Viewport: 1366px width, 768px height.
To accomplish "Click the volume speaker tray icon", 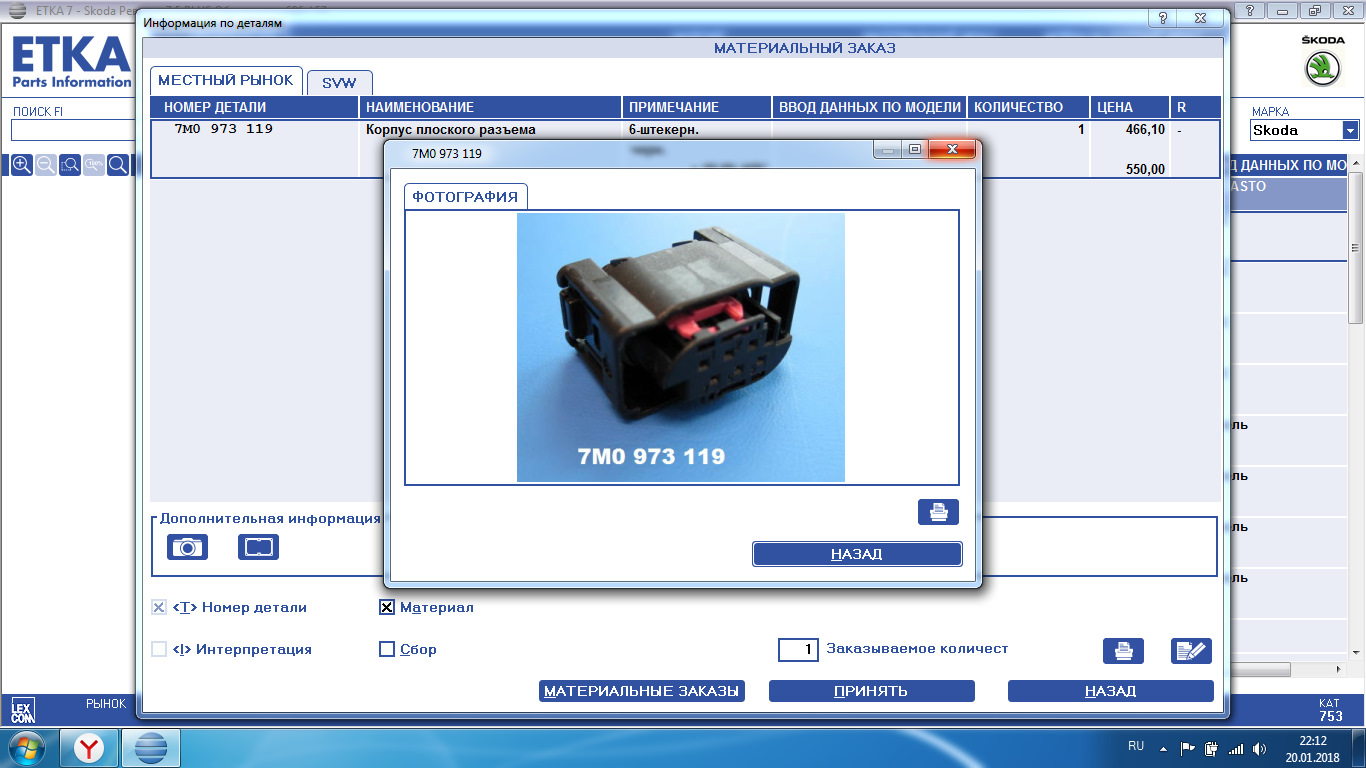I will click(1260, 748).
